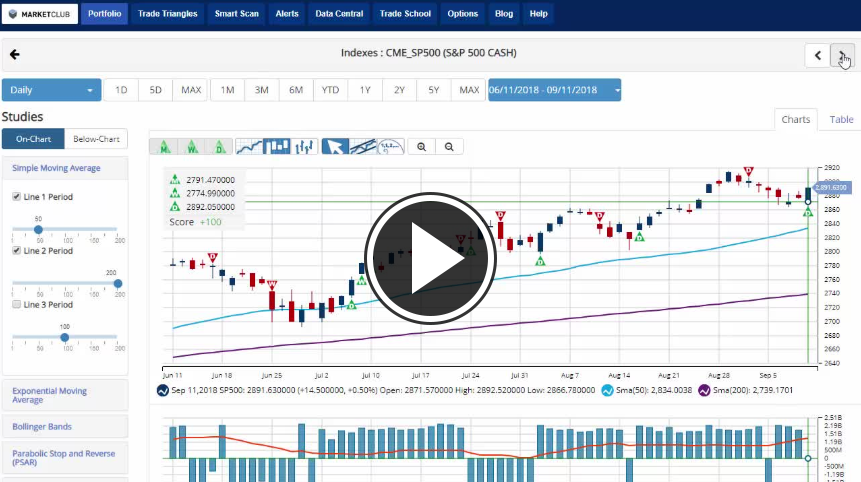This screenshot has width=861, height=482.
Task: Select the On-Chart studies tab
Action: click(x=33, y=139)
